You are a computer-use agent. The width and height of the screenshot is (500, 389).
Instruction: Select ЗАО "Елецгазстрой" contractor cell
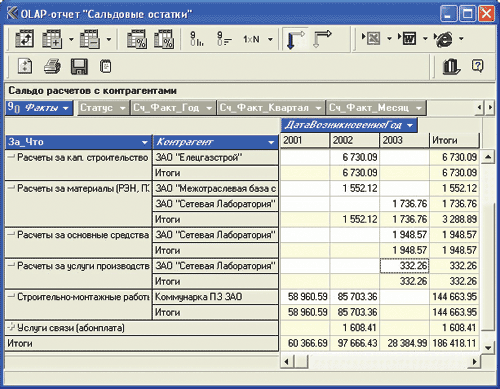(215, 157)
